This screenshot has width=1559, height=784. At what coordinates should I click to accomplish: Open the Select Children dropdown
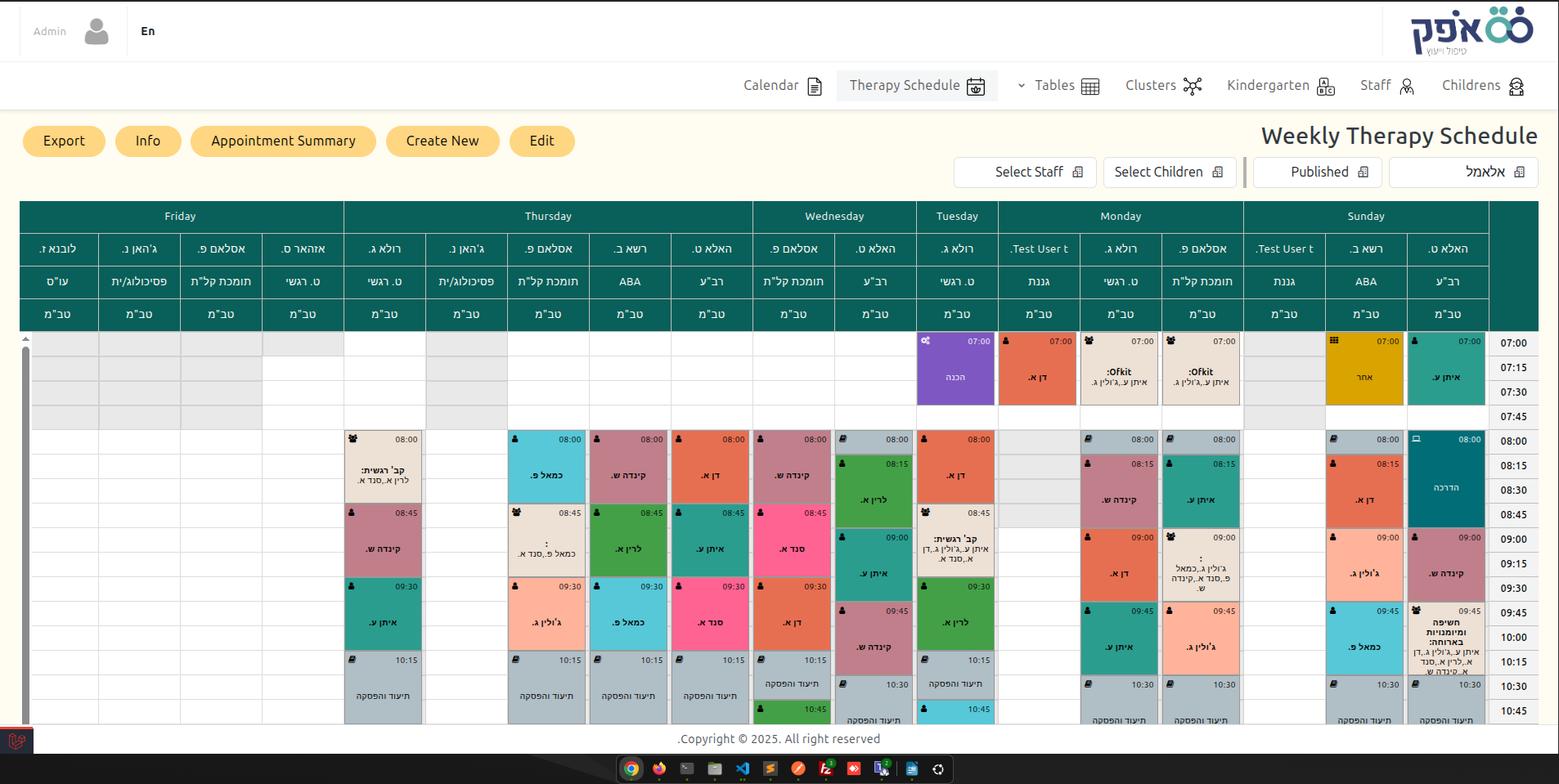(x=1170, y=172)
